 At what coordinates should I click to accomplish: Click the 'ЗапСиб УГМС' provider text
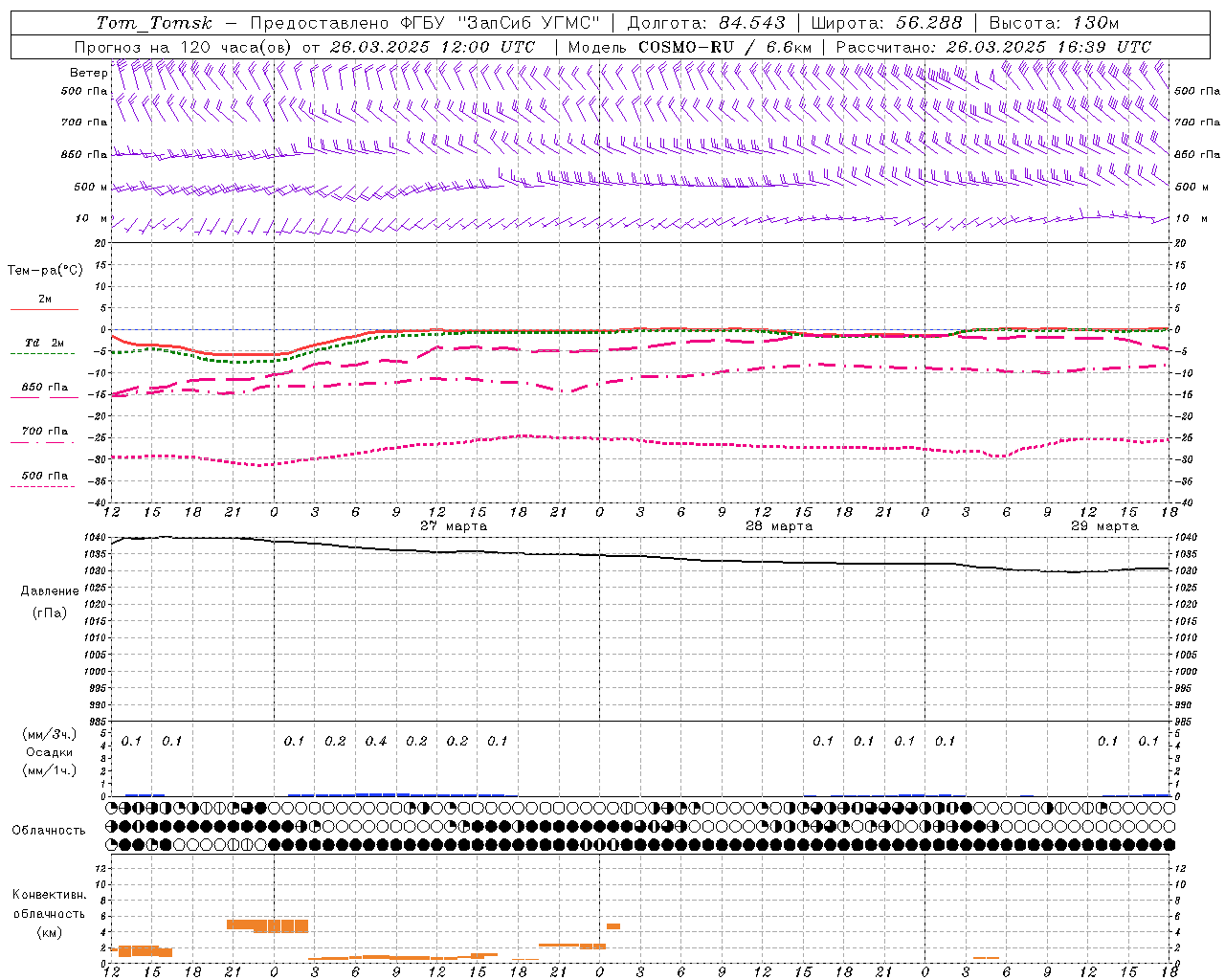(528, 23)
